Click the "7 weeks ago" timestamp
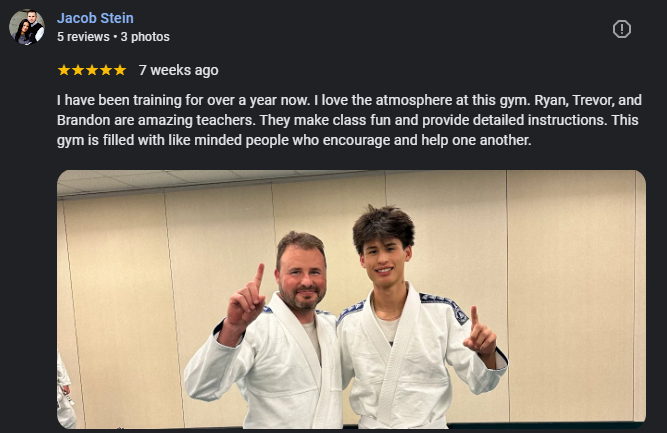The height and width of the screenshot is (433, 667). (178, 70)
